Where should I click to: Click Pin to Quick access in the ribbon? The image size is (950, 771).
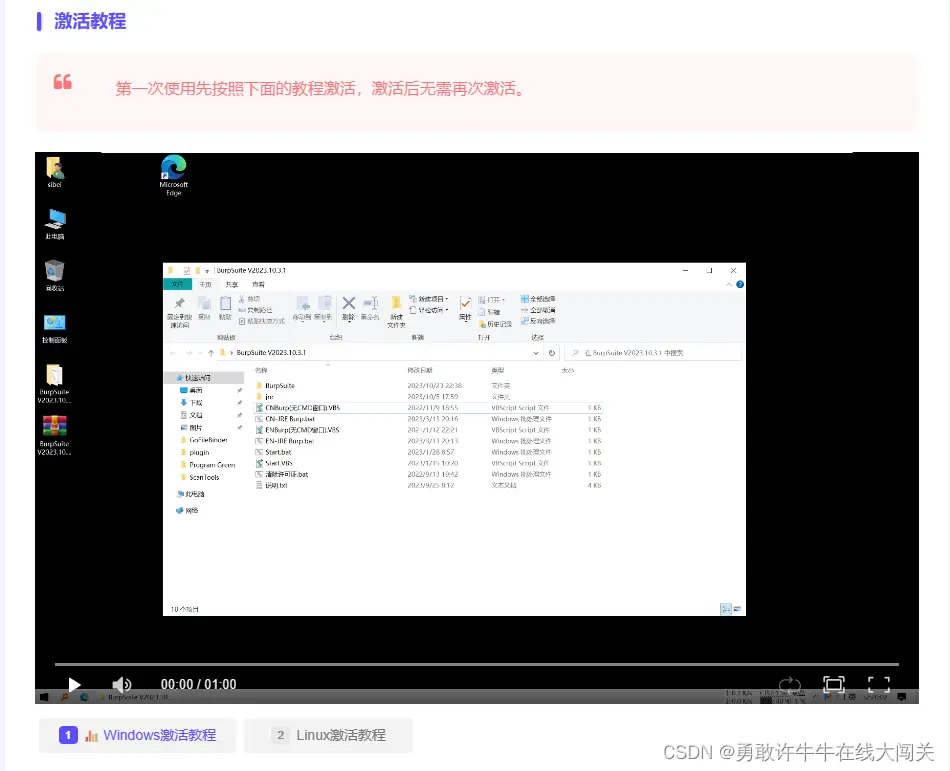pos(179,312)
